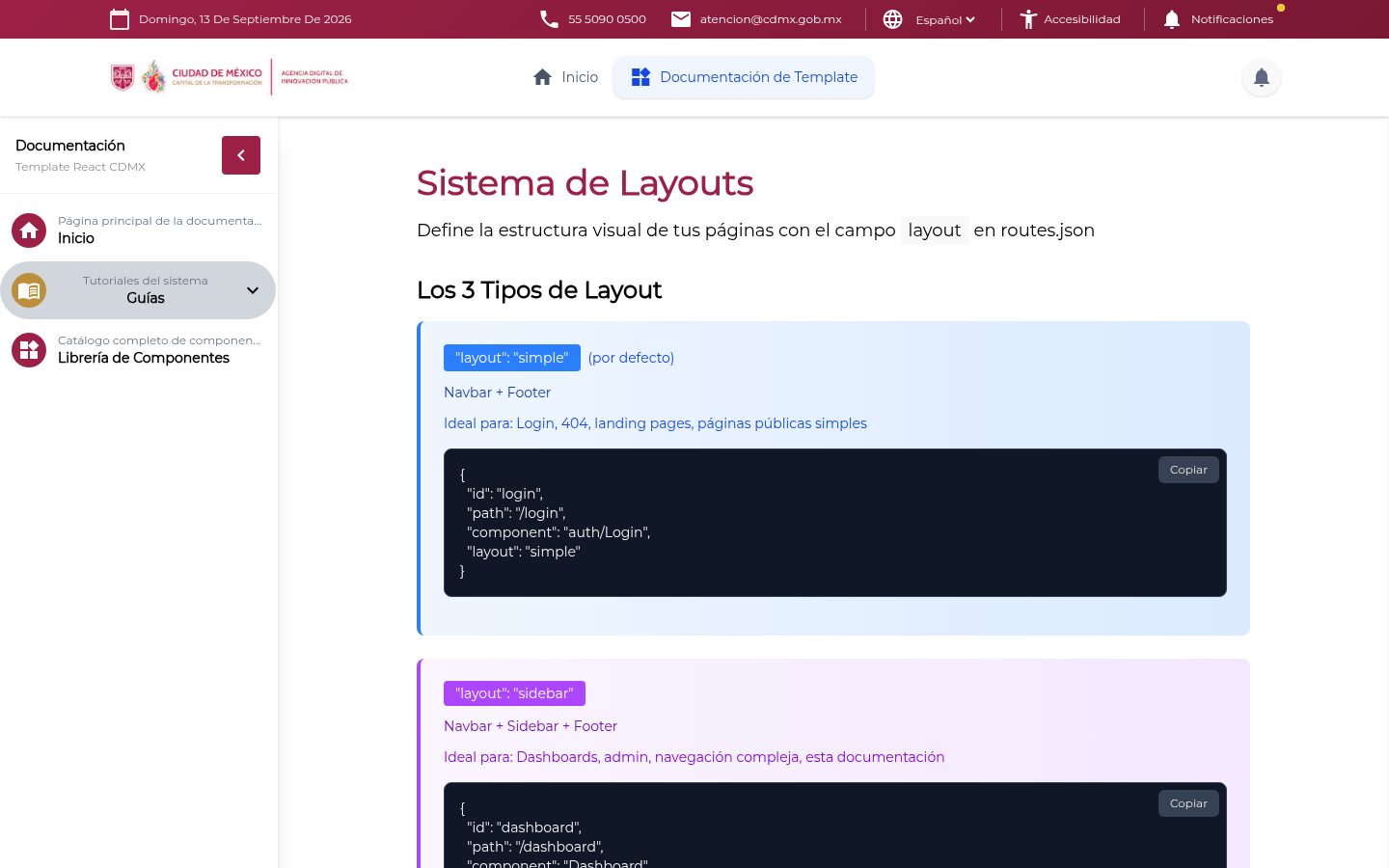The image size is (1389, 868).
Task: Click the Guías book icon
Action: coord(29,290)
